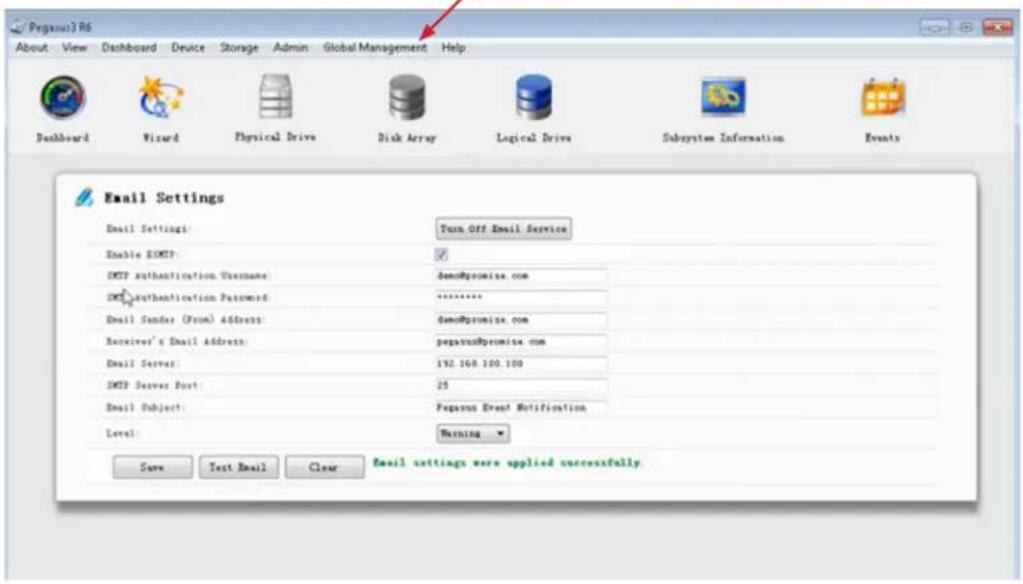The width and height of the screenshot is (1023, 584).
Task: Open the Dashboard menu
Action: point(129,48)
